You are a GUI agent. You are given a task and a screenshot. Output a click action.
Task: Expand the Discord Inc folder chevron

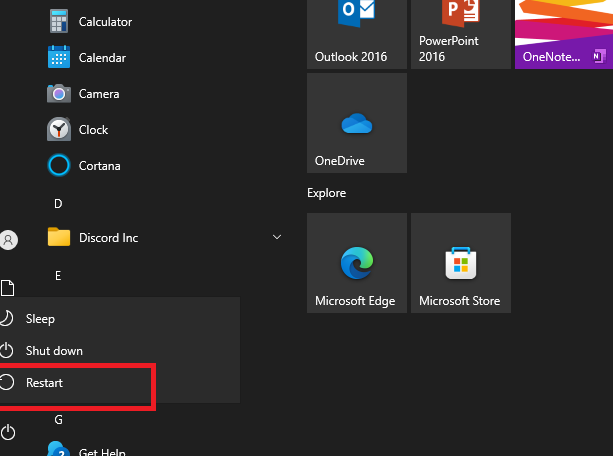277,238
